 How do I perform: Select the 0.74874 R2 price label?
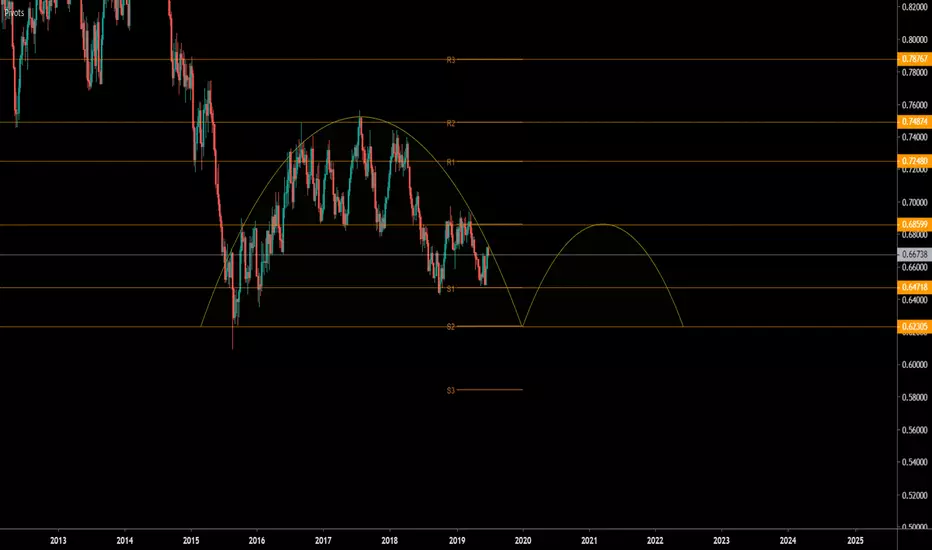(914, 122)
